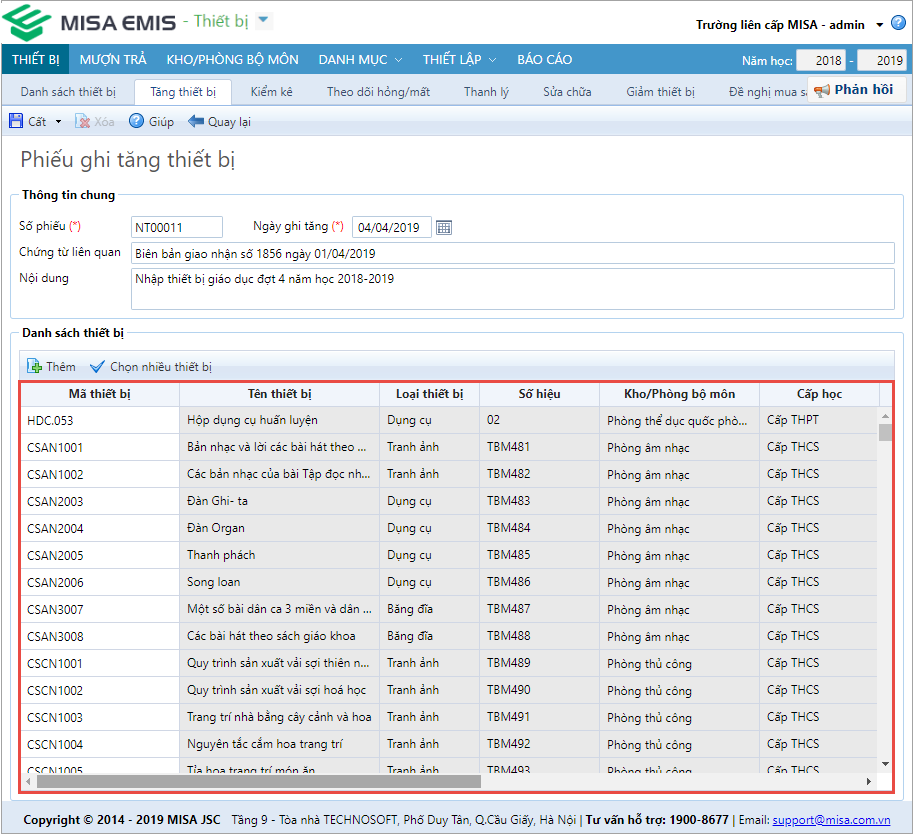Viewport: 913px width, 834px height.
Task: Click the support@misa.com.vn email link
Action: (x=831, y=819)
